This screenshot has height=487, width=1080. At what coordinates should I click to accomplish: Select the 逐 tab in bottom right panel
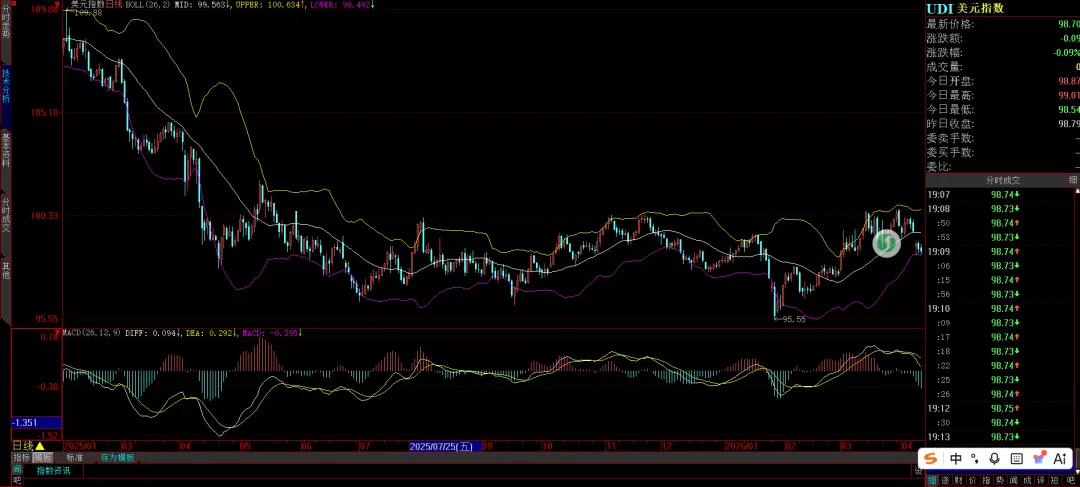coord(945,480)
